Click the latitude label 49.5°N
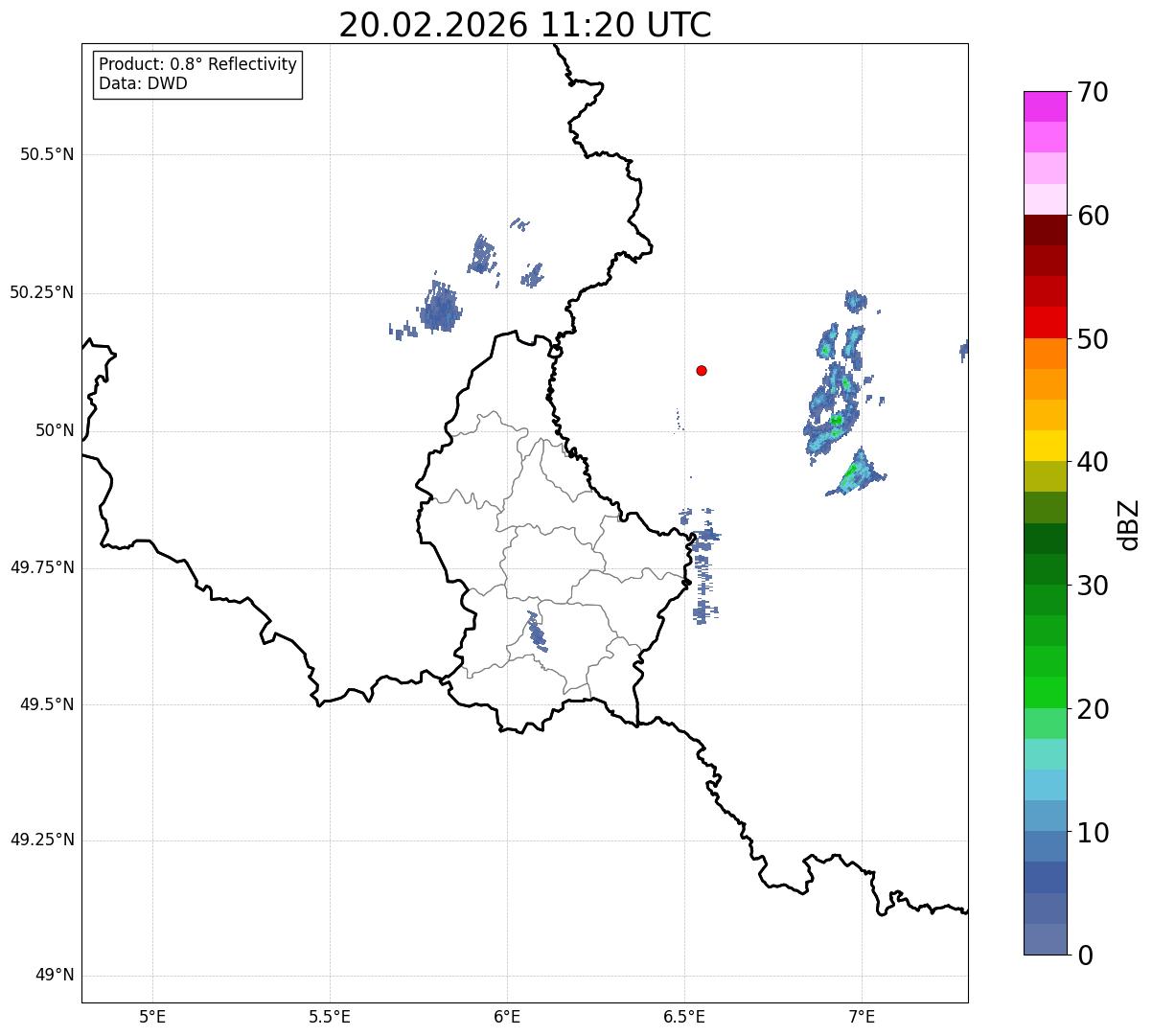 [x=47, y=704]
